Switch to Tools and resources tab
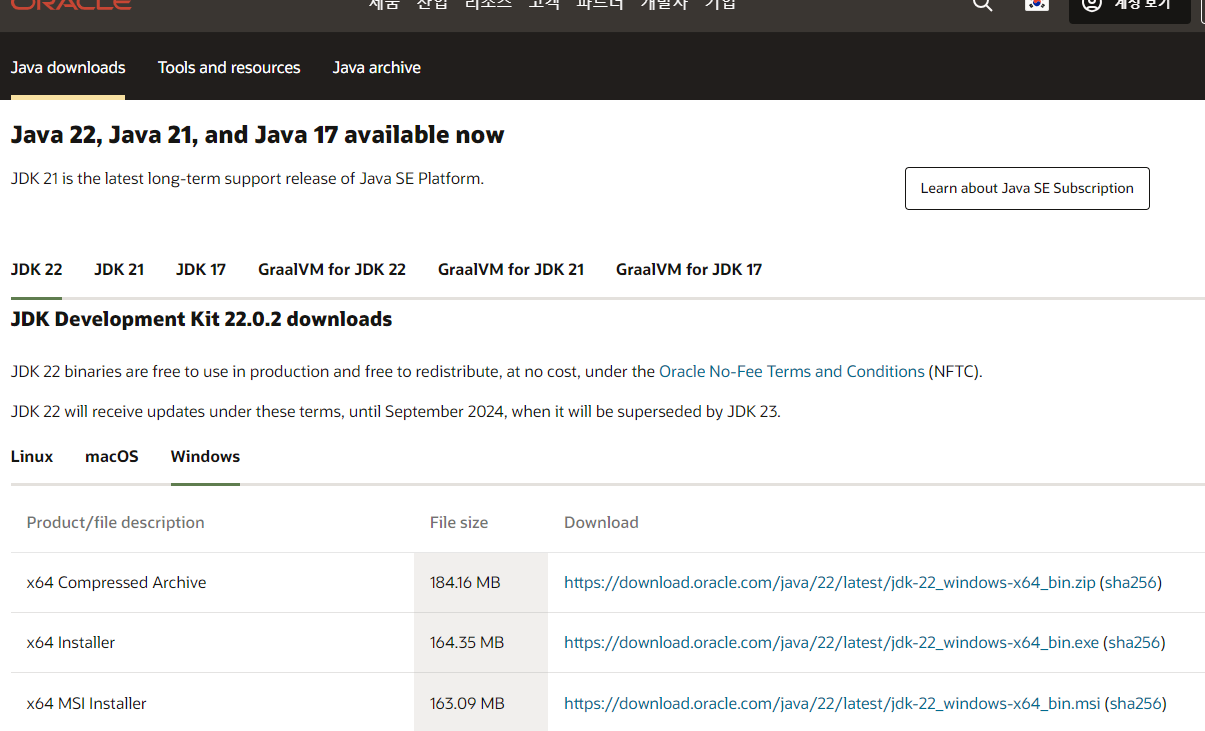The image size is (1205, 731). pos(229,68)
